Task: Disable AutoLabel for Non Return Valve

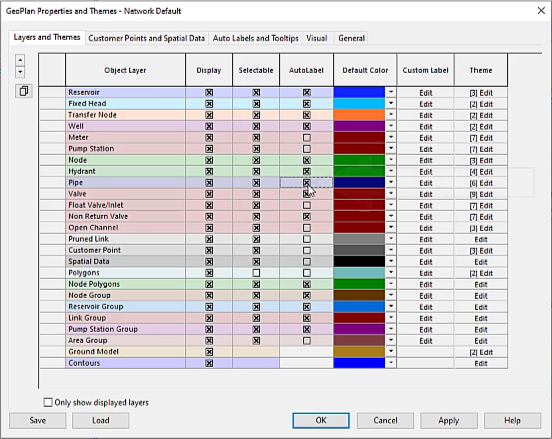Action: pos(307,217)
